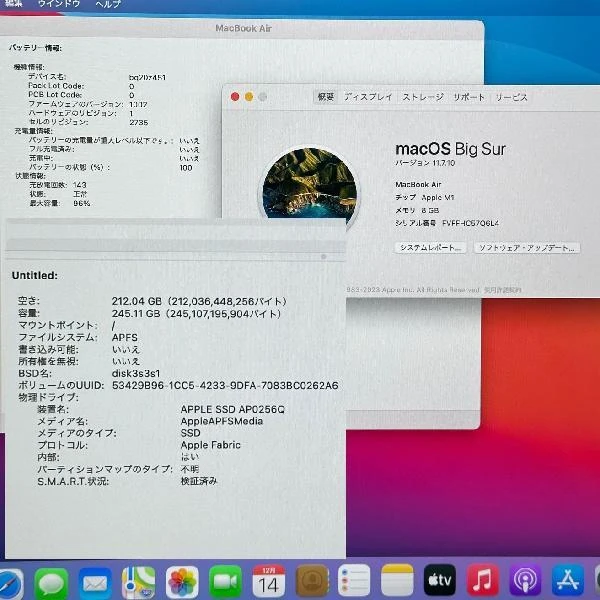Click the バージョン 11.7.10 text
Viewport: 600px width, 600px height.
coord(425,163)
